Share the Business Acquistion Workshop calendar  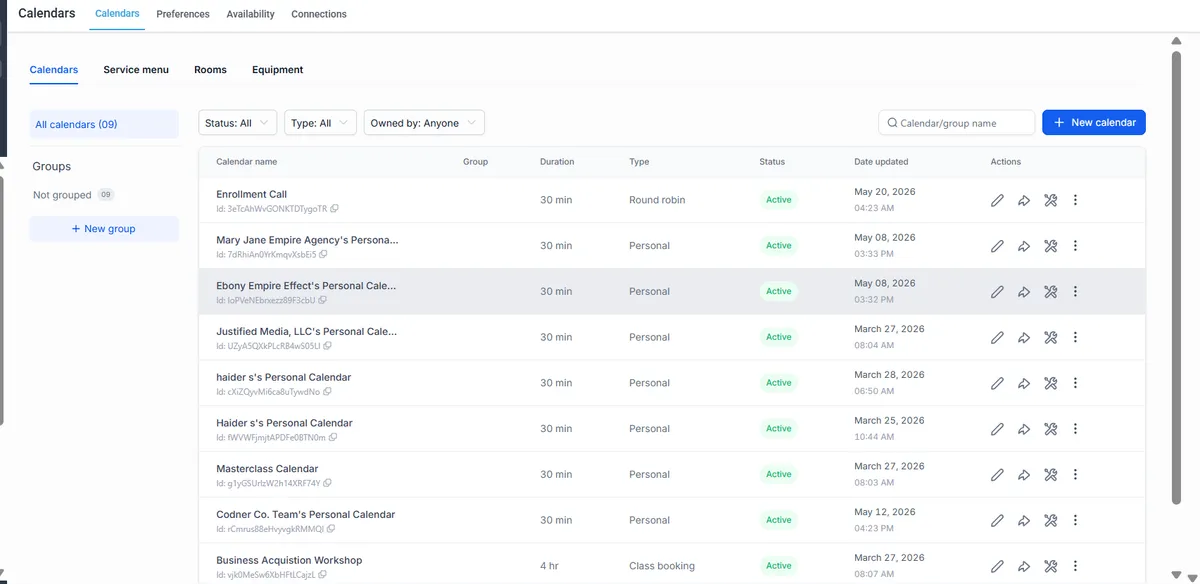pos(1024,567)
